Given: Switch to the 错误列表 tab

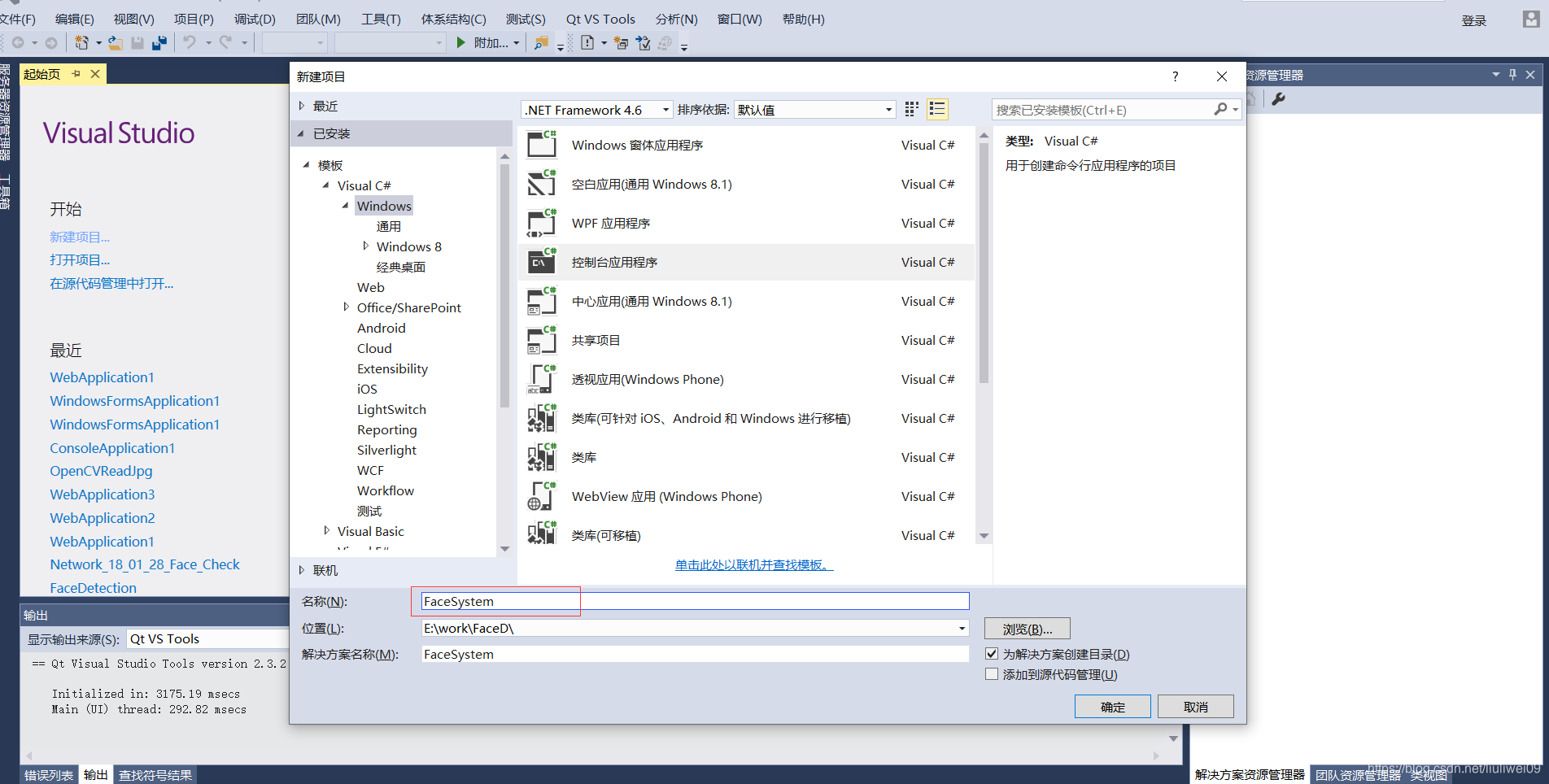Looking at the screenshot, I should (x=49, y=775).
